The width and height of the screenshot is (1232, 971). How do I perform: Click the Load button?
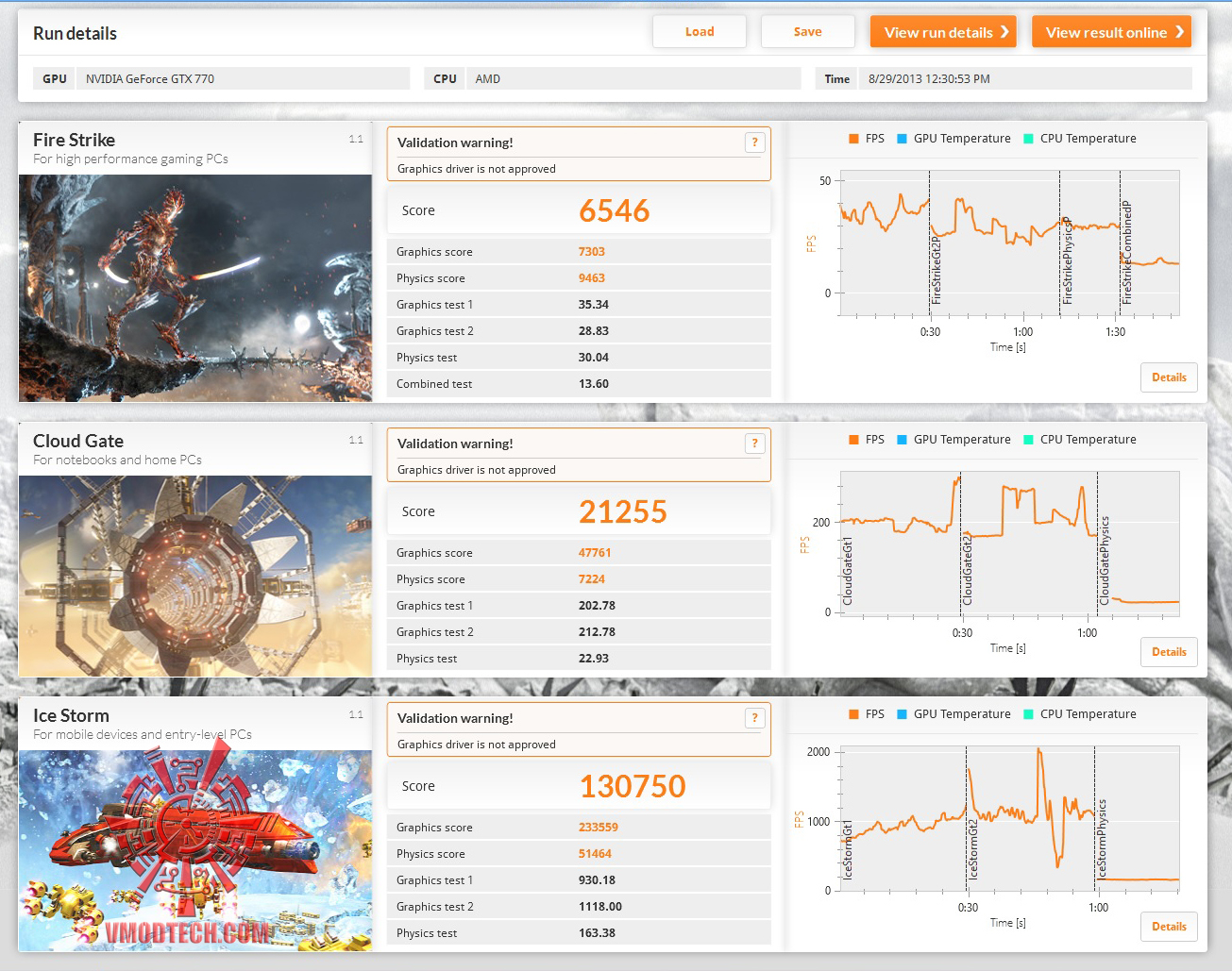click(x=700, y=31)
